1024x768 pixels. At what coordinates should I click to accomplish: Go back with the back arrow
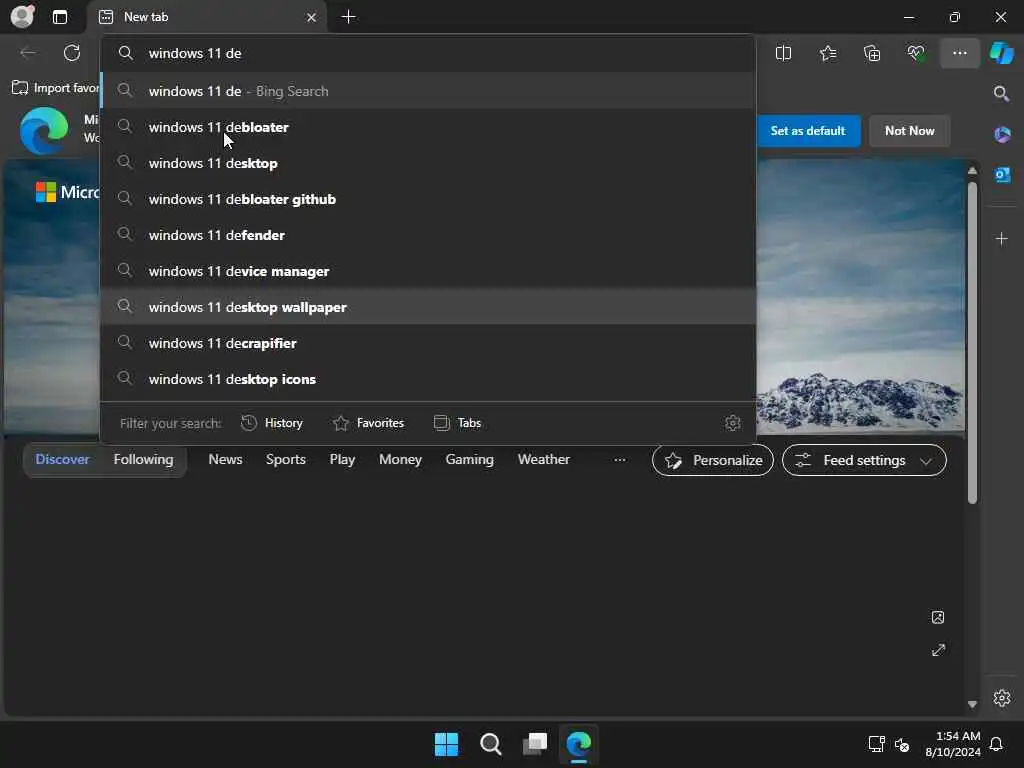point(28,53)
